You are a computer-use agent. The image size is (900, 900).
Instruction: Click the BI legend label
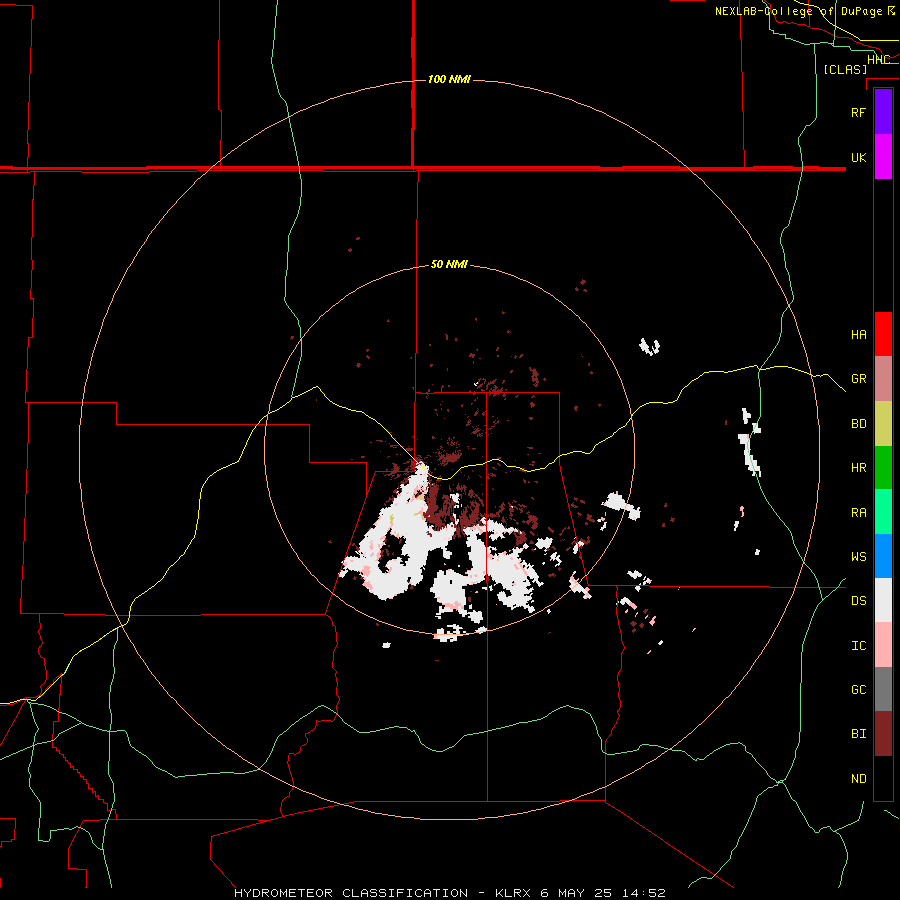tap(858, 734)
